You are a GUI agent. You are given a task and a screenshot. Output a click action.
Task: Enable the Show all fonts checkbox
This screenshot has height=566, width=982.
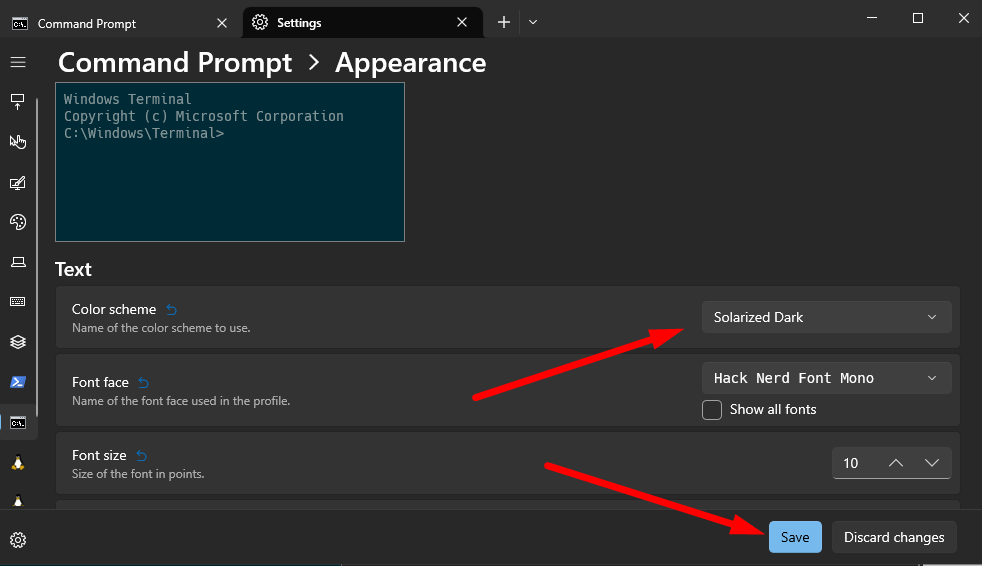pos(712,409)
